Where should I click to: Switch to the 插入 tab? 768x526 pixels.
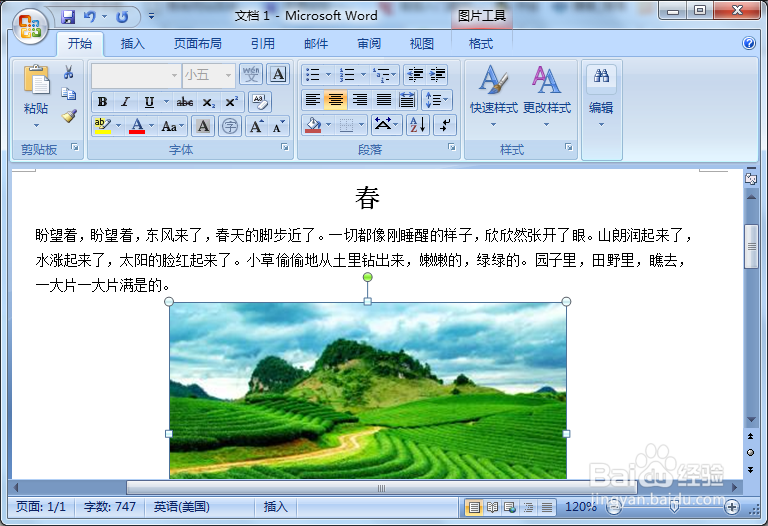(133, 44)
